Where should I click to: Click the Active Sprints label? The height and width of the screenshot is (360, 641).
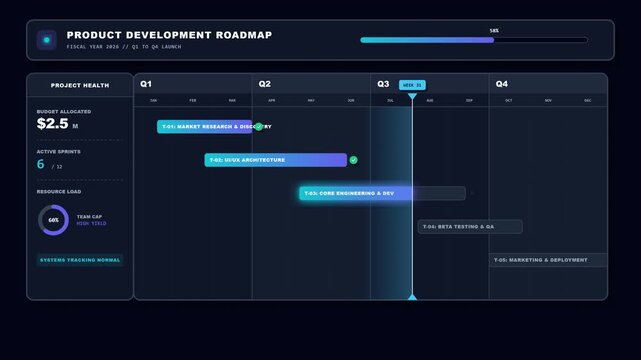pos(58,152)
